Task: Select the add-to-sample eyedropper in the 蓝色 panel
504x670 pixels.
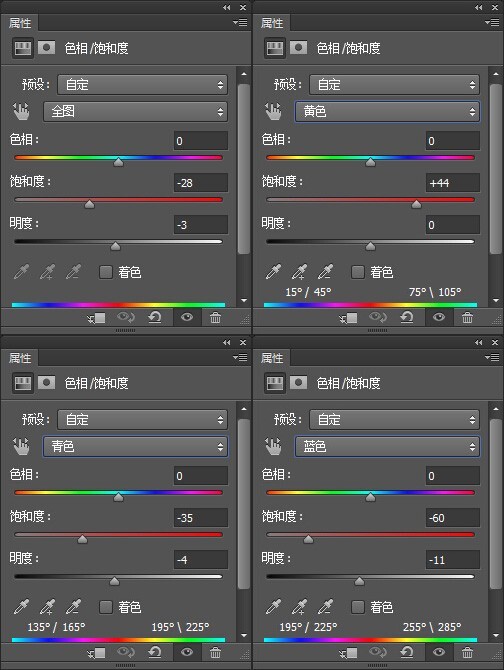Action: [x=299, y=606]
